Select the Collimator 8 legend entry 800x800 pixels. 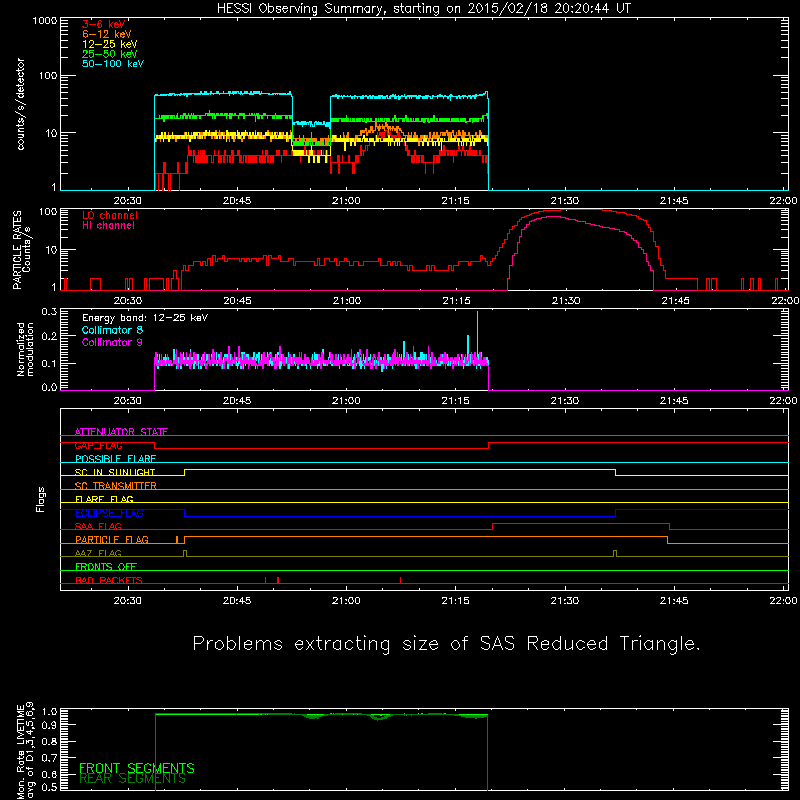pos(112,330)
